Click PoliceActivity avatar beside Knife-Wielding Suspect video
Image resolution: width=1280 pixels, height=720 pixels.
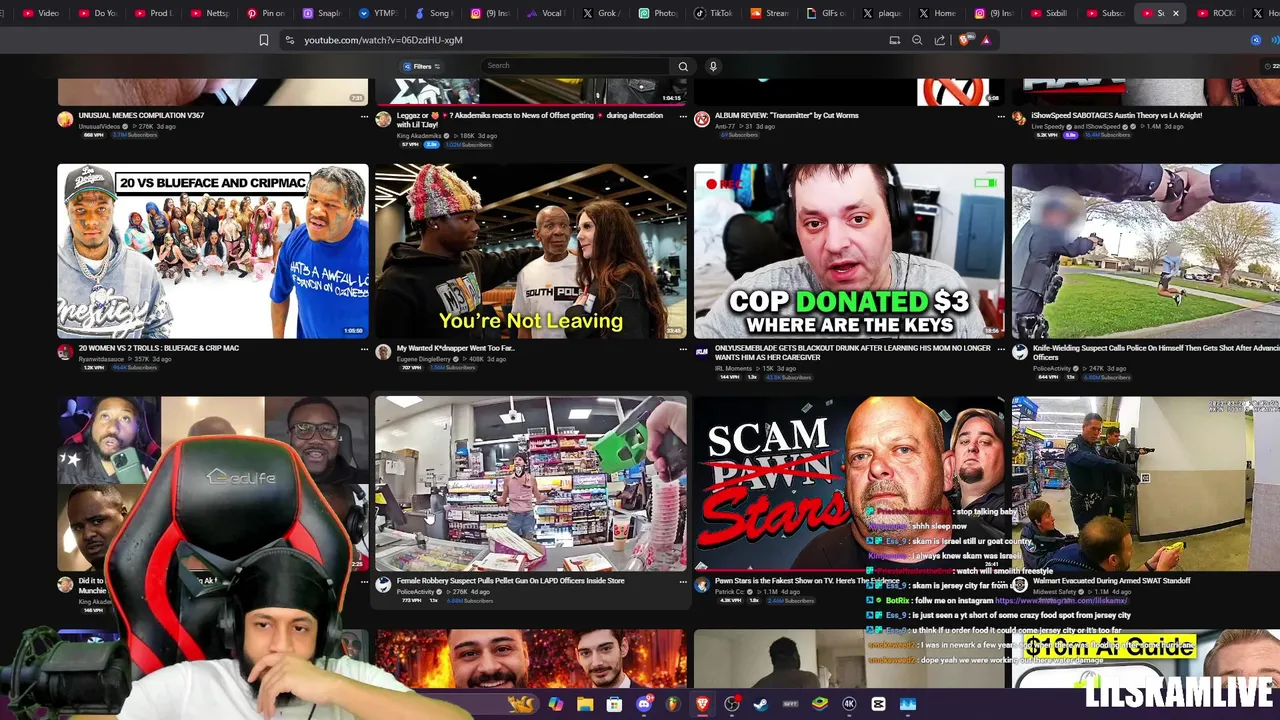(x=1019, y=352)
